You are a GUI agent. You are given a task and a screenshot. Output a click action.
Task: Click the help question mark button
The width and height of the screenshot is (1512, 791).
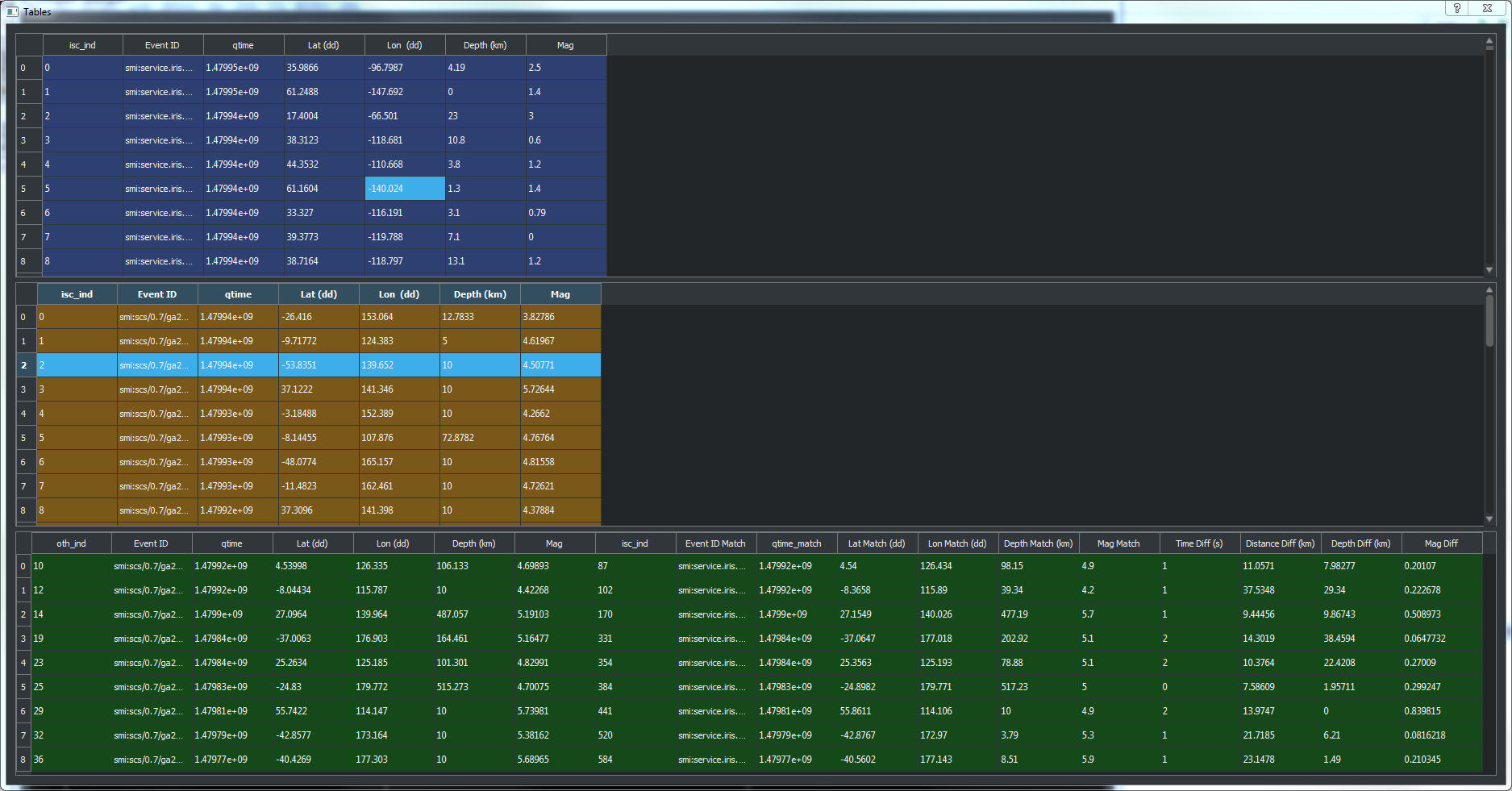1457,8
